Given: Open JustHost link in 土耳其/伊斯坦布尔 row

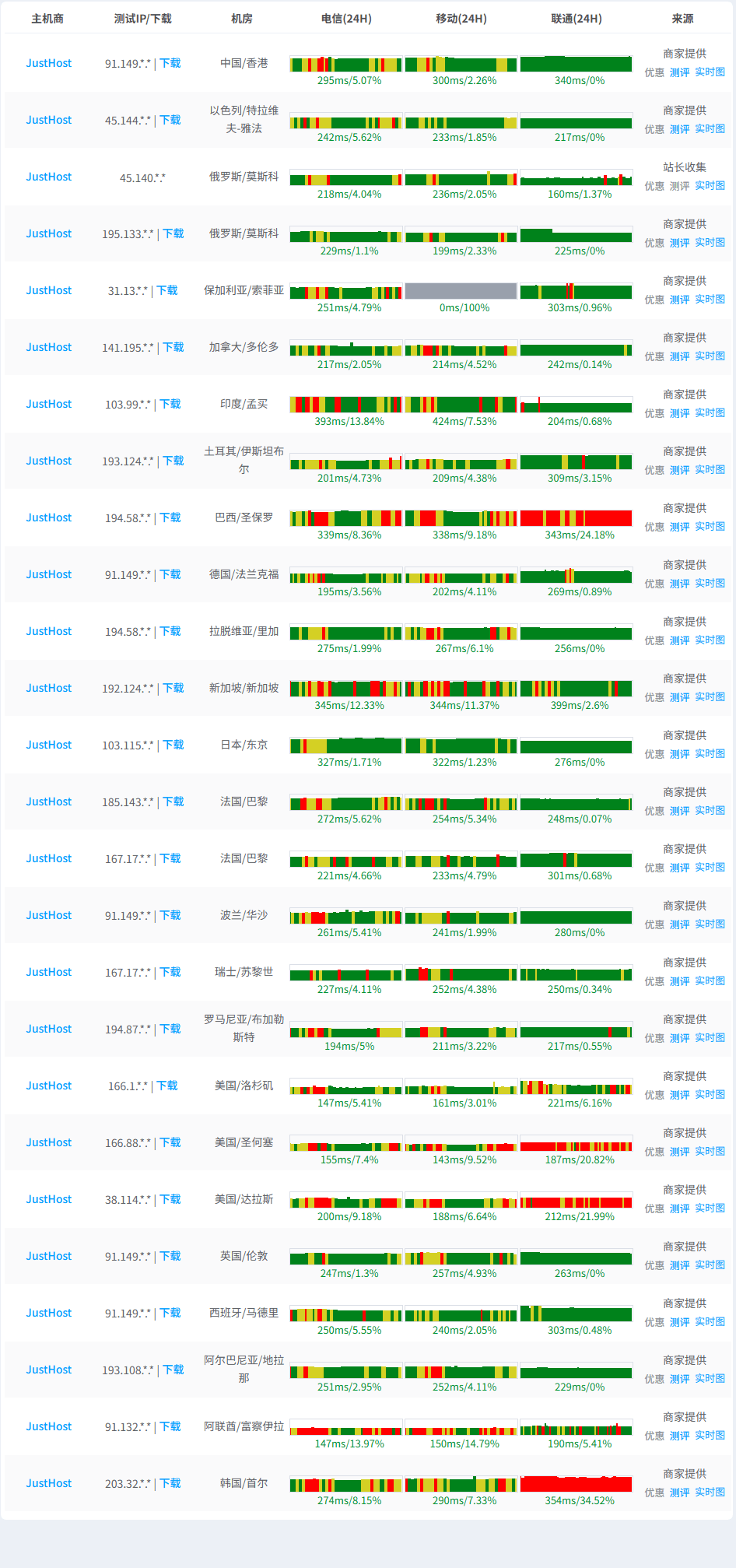Looking at the screenshot, I should point(48,461).
